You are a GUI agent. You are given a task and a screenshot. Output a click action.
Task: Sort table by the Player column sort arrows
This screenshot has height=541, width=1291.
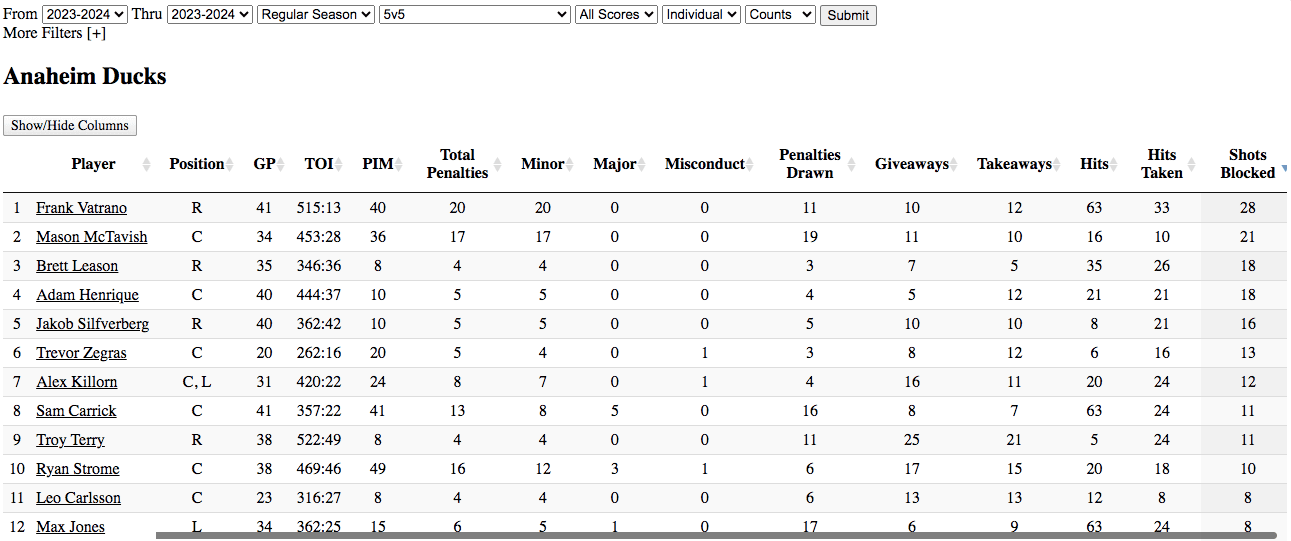(147, 165)
